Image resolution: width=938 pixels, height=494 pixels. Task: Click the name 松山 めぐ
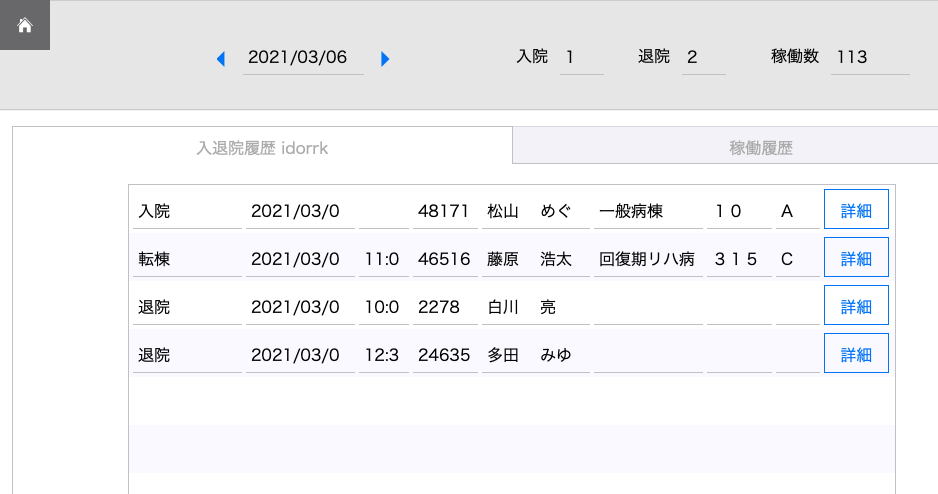pos(535,211)
